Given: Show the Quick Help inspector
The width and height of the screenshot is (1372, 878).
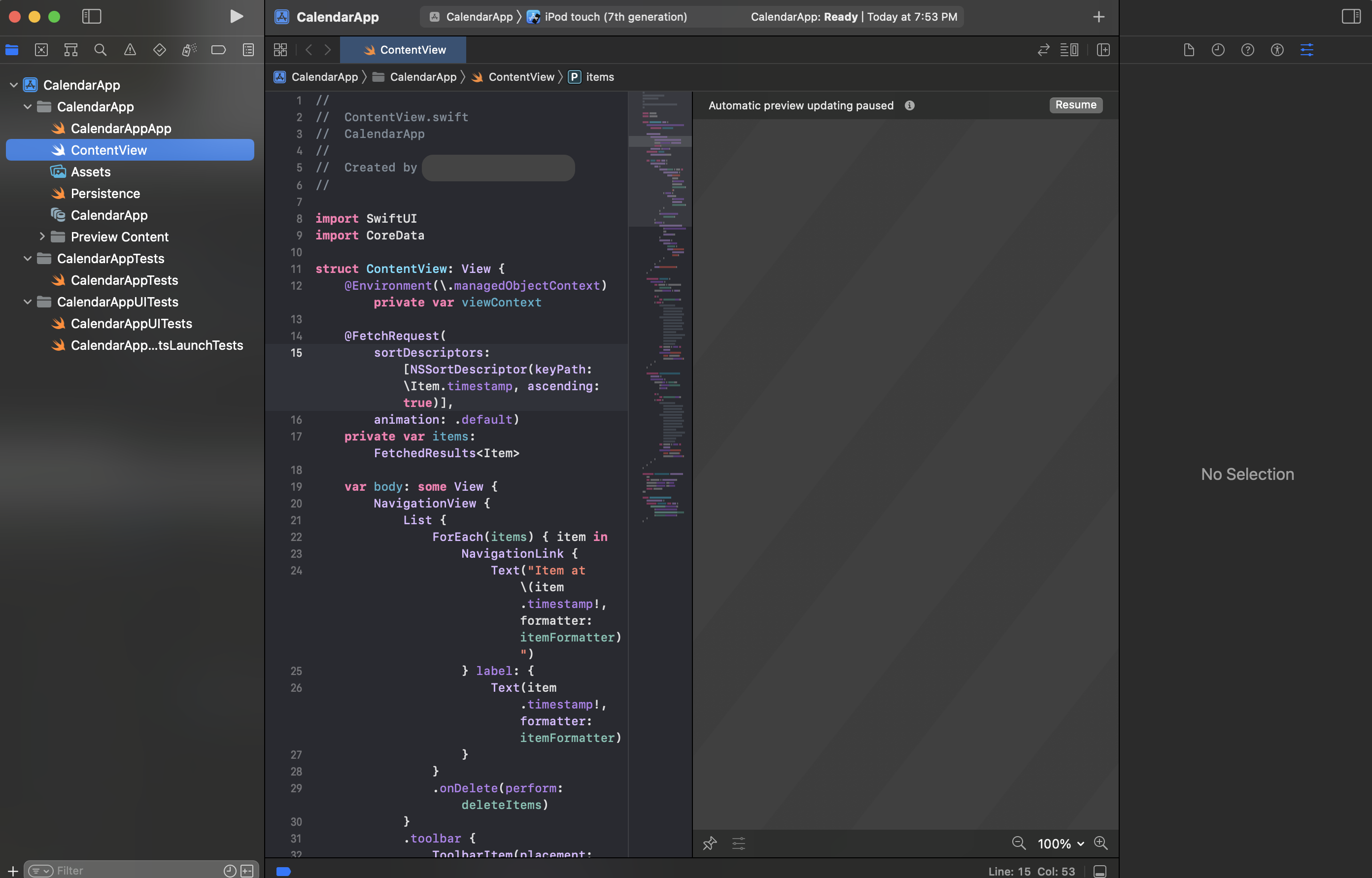Looking at the screenshot, I should coord(1248,50).
